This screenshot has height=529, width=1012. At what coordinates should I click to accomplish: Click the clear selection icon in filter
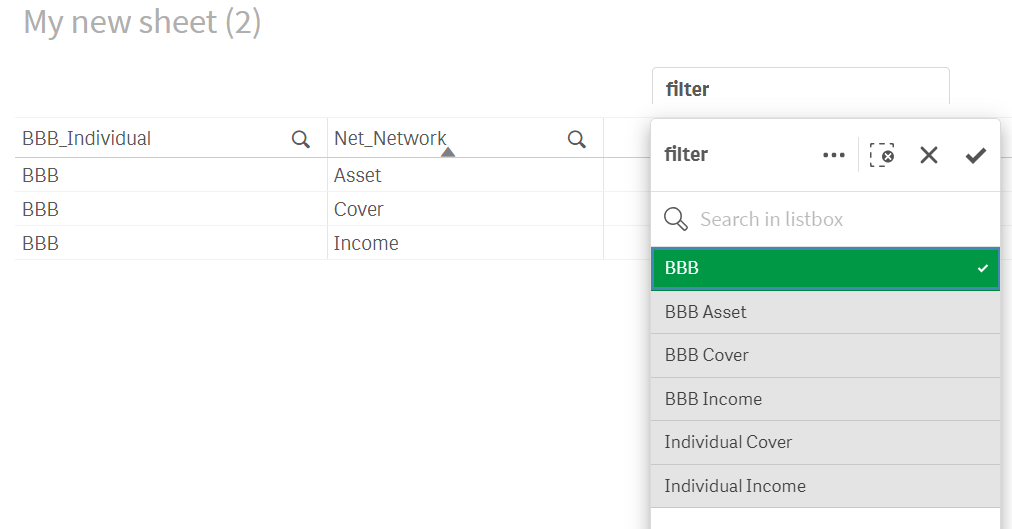[x=881, y=155]
